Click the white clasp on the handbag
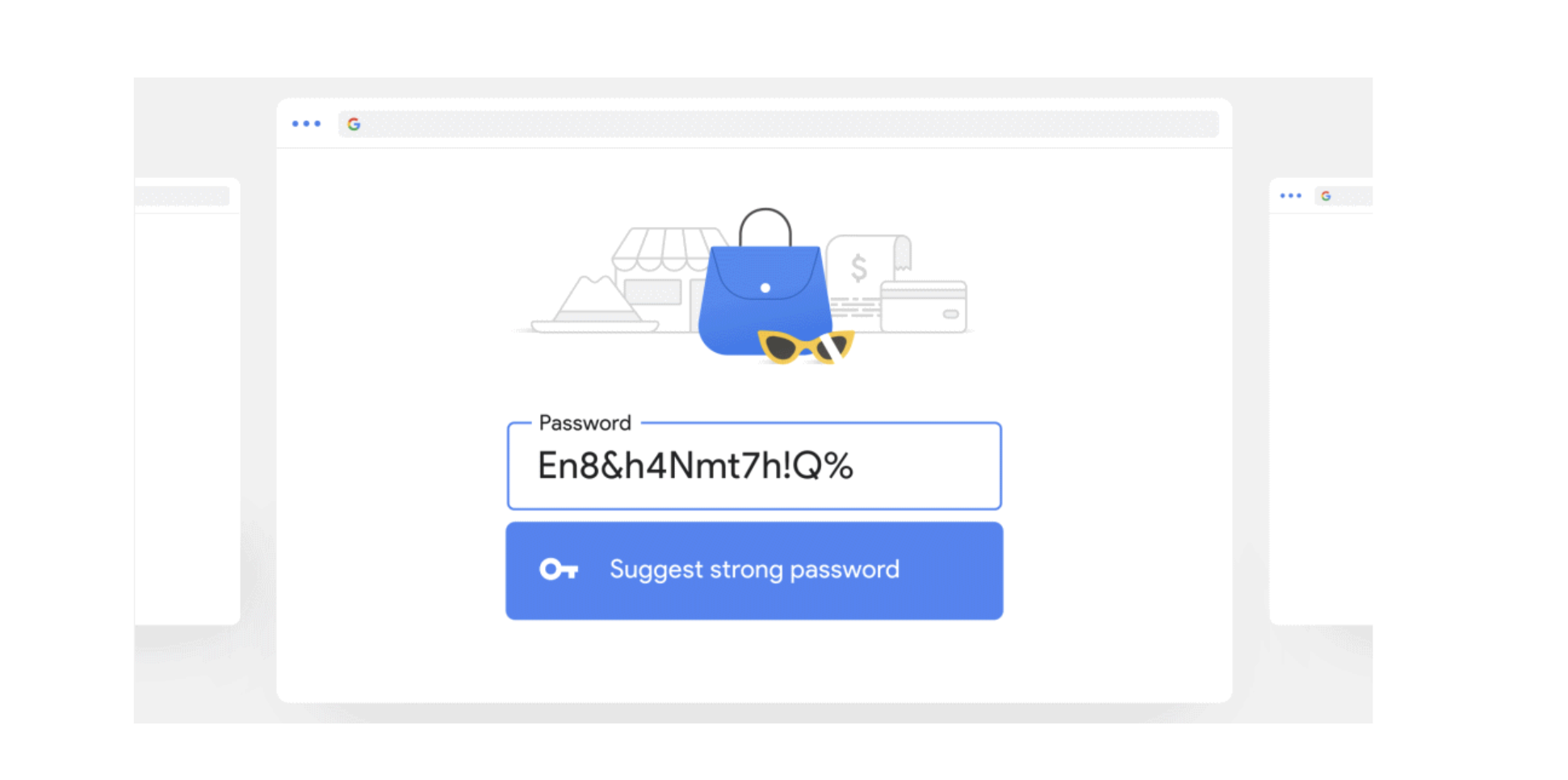The image size is (1568, 780). (x=765, y=288)
